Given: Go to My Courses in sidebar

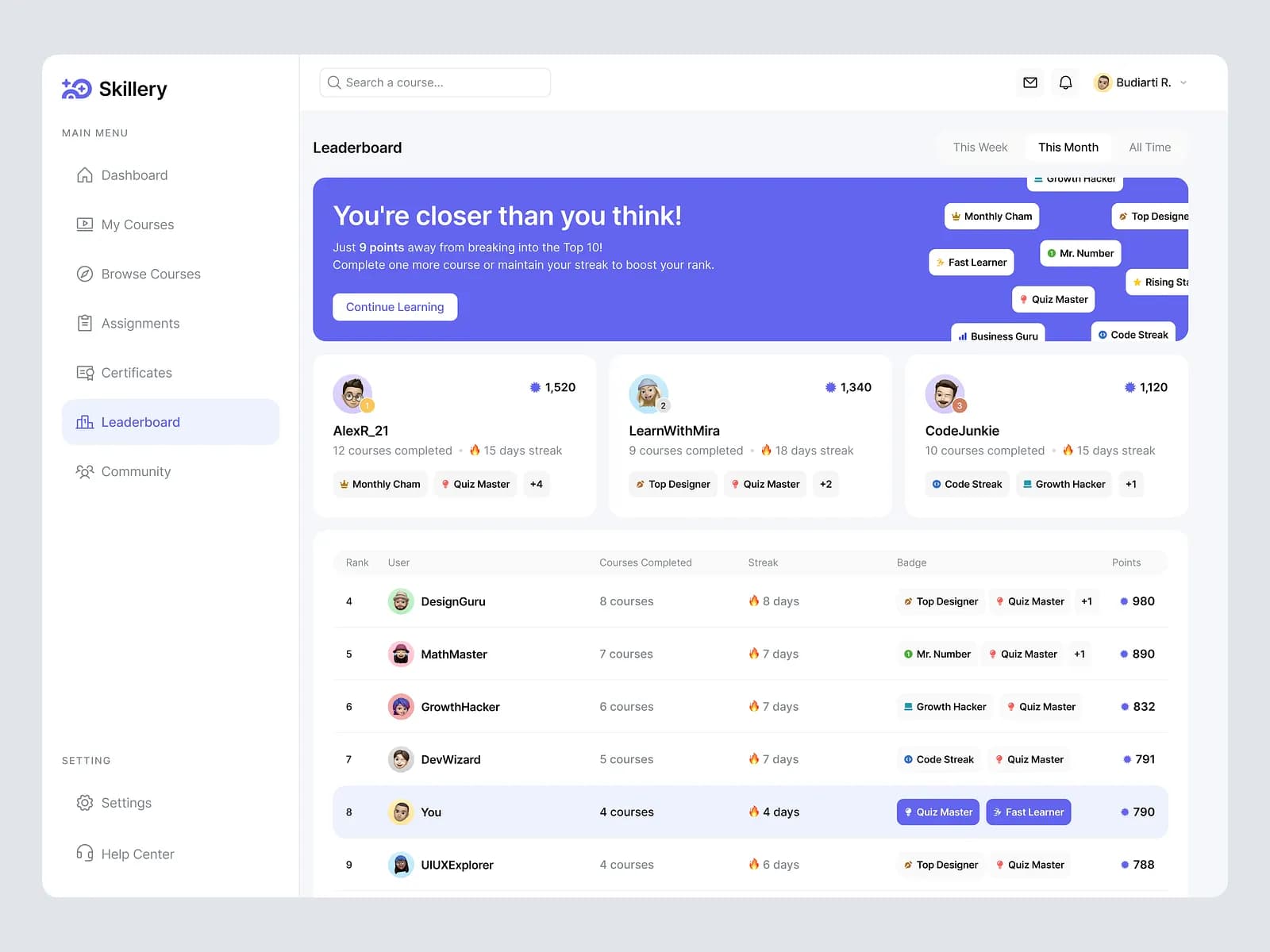Looking at the screenshot, I should pos(137,225).
